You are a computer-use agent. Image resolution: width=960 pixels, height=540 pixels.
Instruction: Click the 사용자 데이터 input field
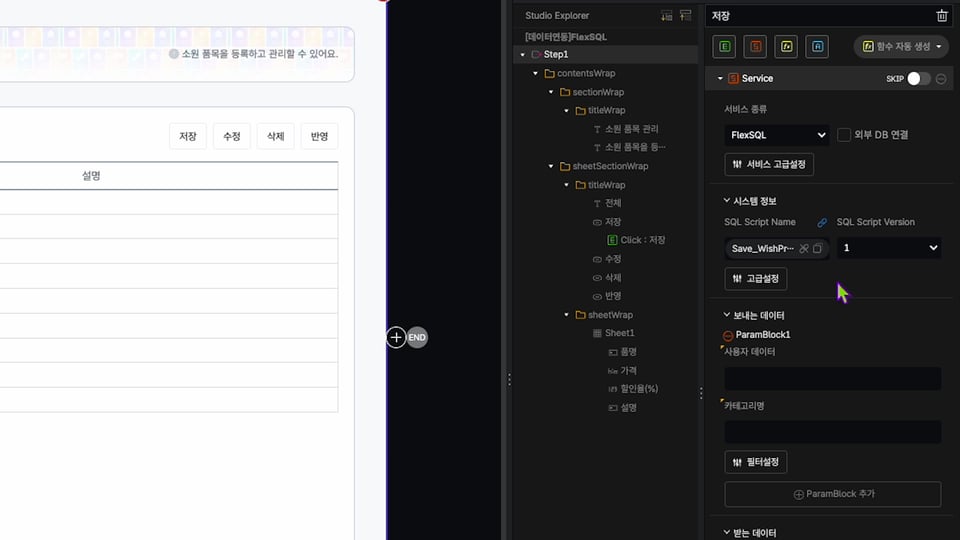pyautogui.click(x=833, y=378)
